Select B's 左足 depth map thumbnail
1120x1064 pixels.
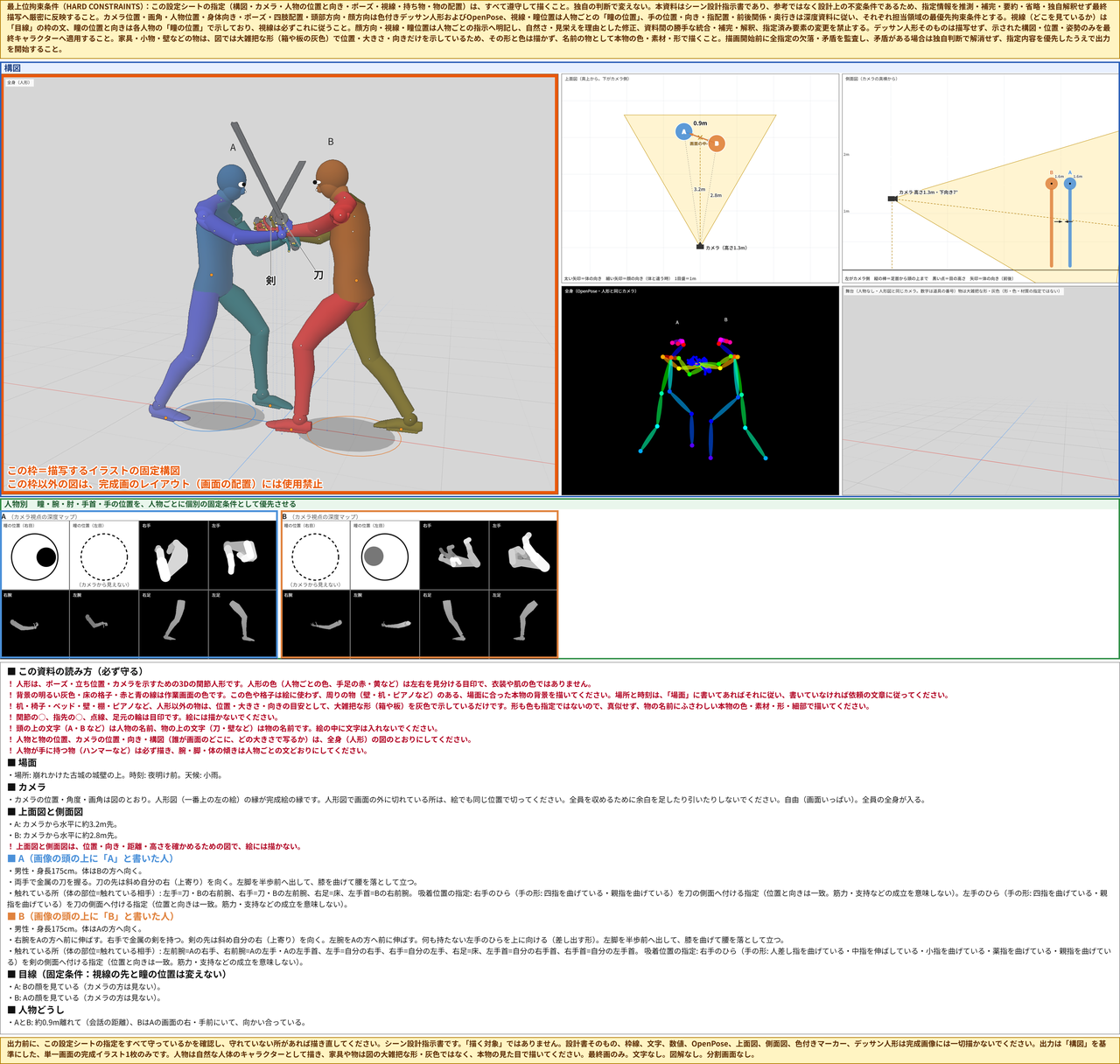[523, 624]
